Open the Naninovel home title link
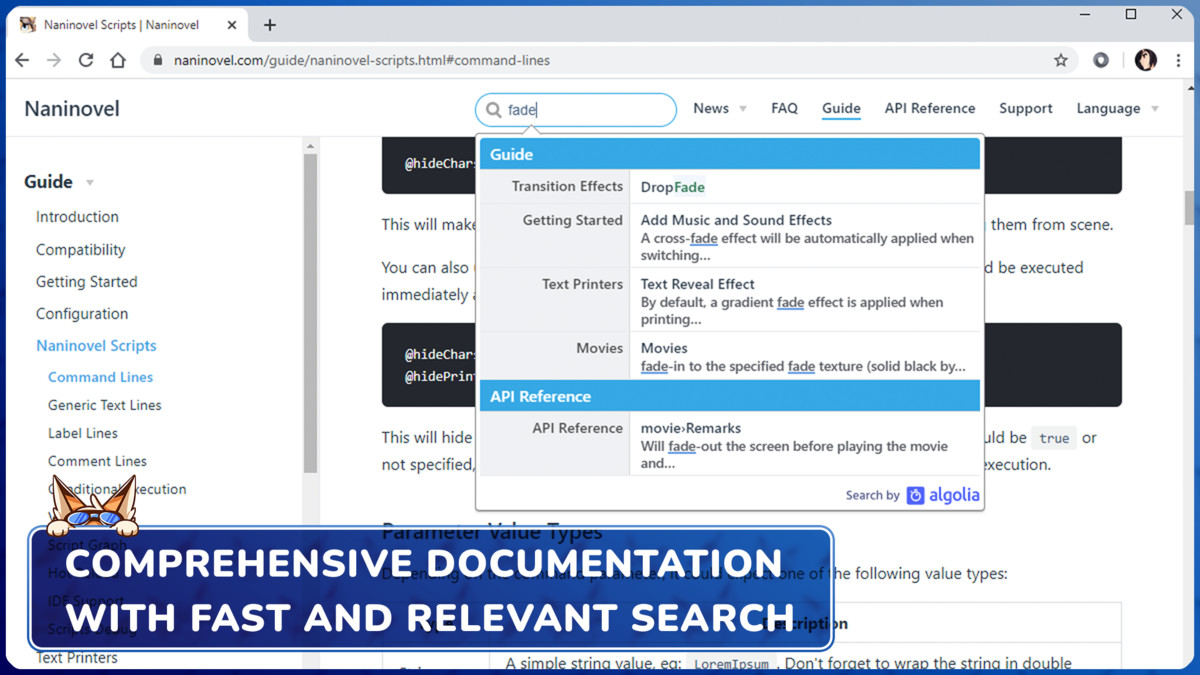Image resolution: width=1200 pixels, height=675 pixels. click(72, 108)
